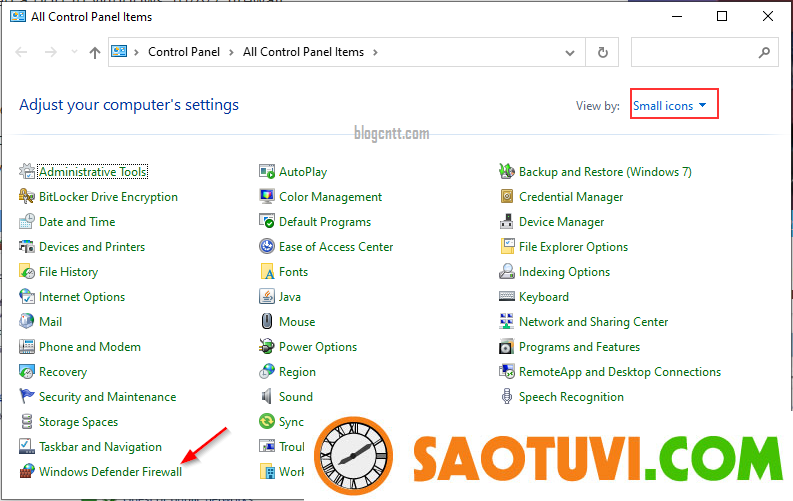The image size is (793, 501).
Task: Click the Default Programs icon
Action: pyautogui.click(x=267, y=221)
